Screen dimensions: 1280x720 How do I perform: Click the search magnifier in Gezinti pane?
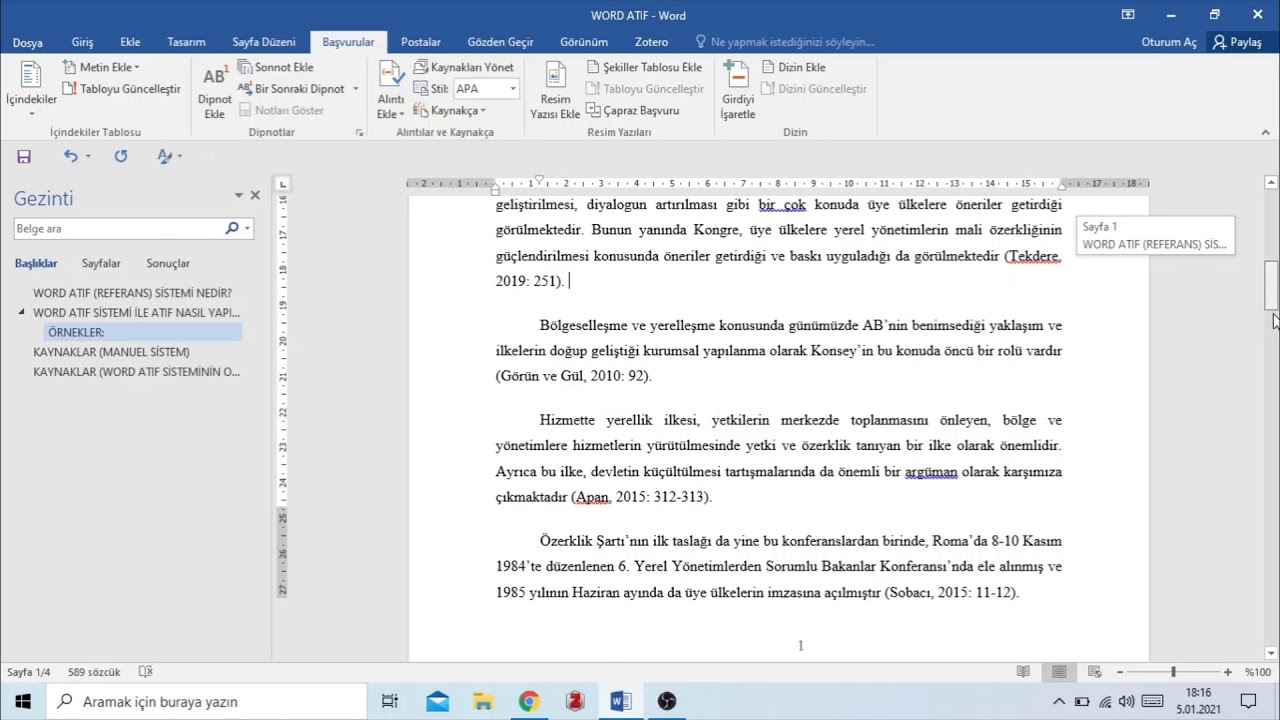(232, 228)
